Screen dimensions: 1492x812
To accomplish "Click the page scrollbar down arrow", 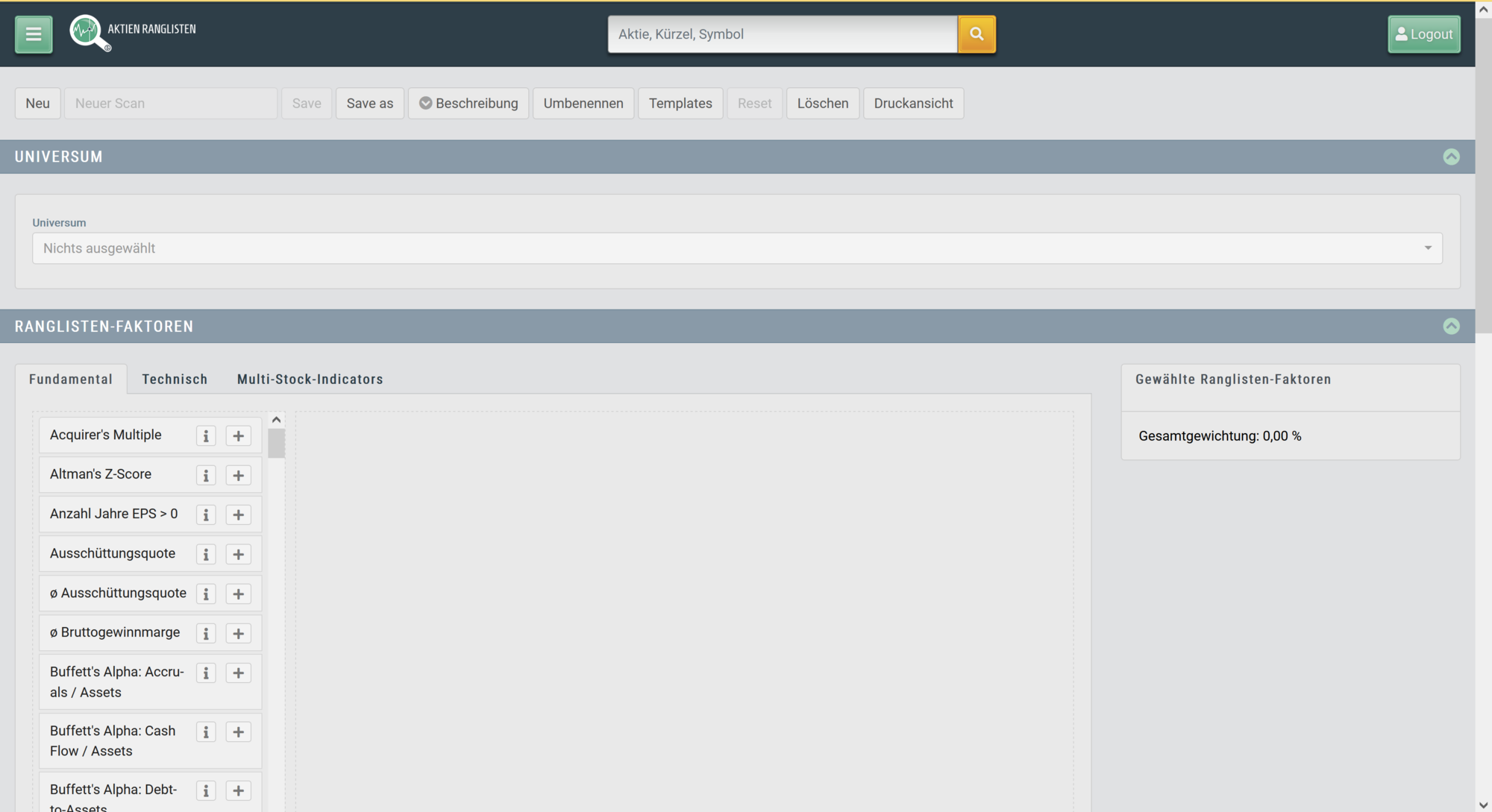I will [1483, 805].
